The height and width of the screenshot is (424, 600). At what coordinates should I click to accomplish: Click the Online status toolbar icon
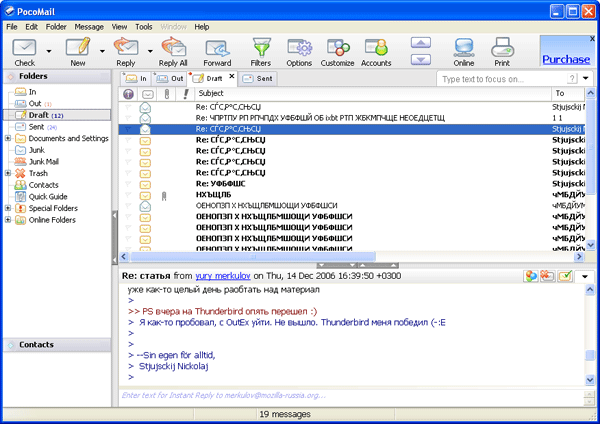coord(464,47)
